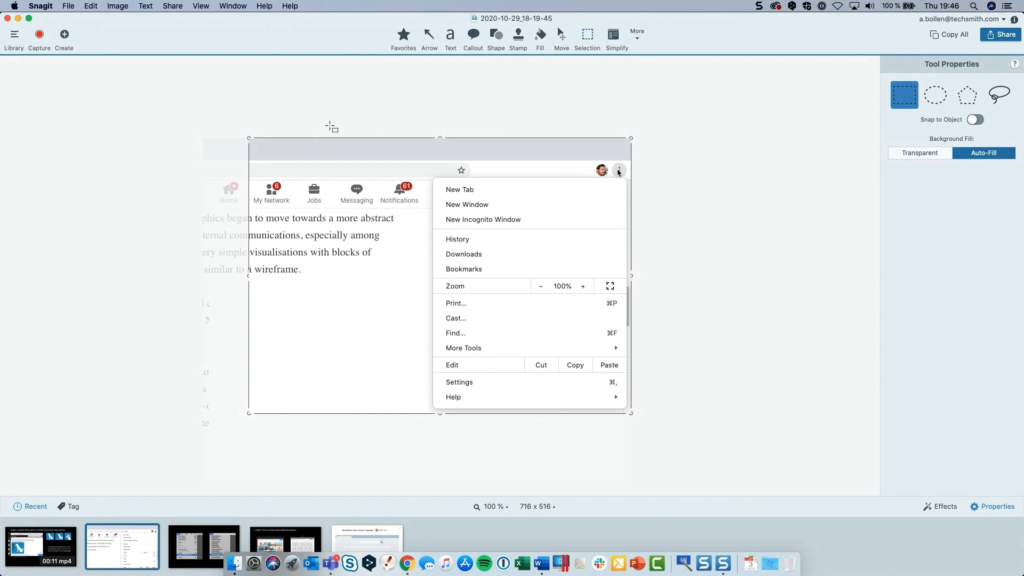
Task: Click the Tag icon button
Action: (x=69, y=506)
